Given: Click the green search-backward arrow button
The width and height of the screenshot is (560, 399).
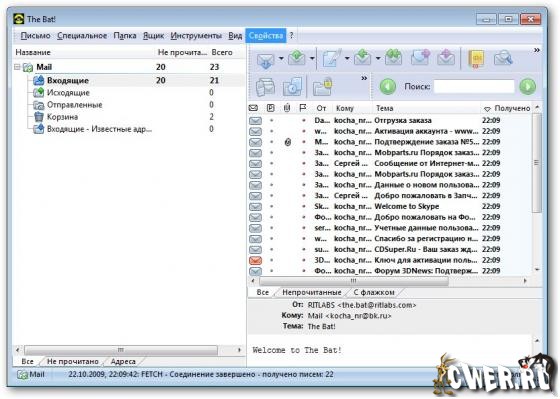Looking at the screenshot, I should point(388,86).
